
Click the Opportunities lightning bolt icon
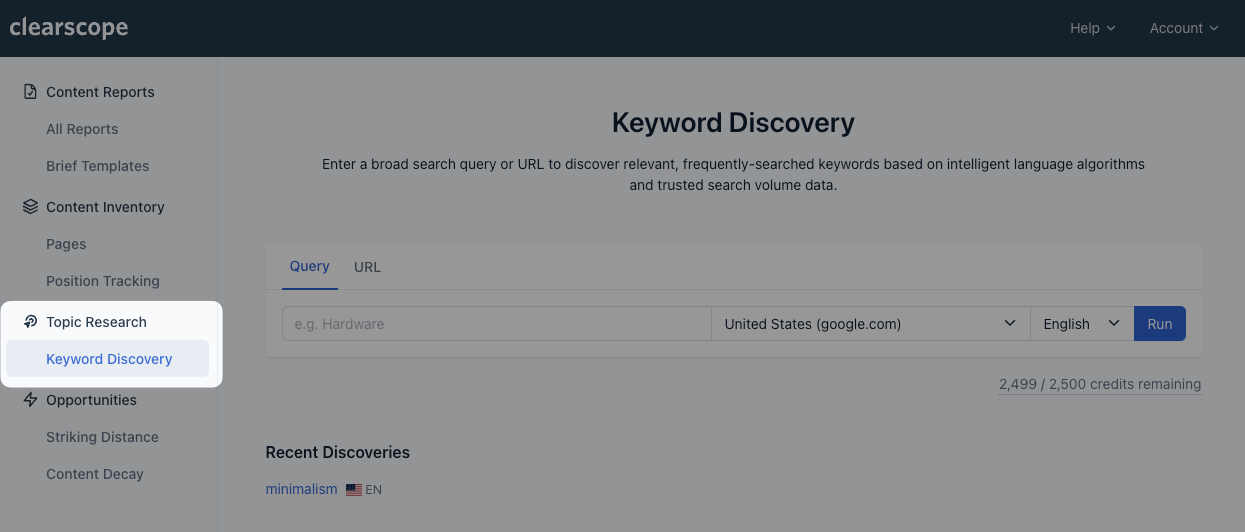30,400
